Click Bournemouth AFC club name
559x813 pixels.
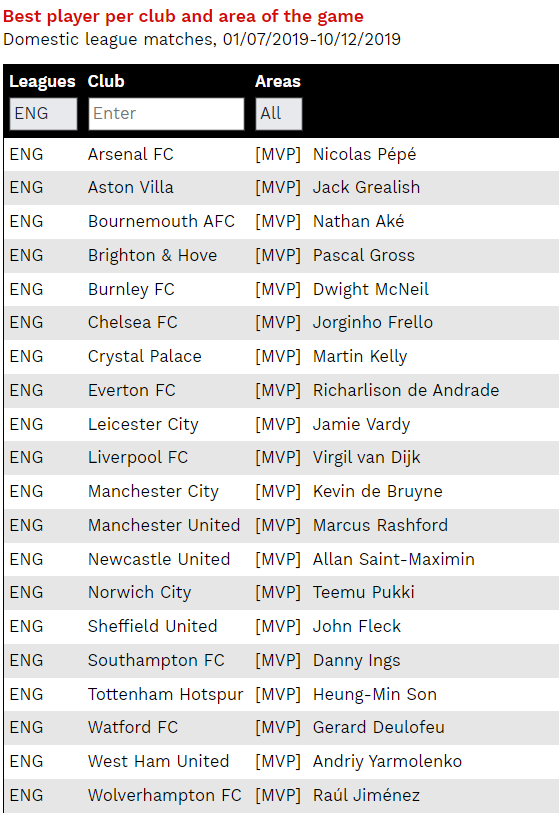pos(161,221)
